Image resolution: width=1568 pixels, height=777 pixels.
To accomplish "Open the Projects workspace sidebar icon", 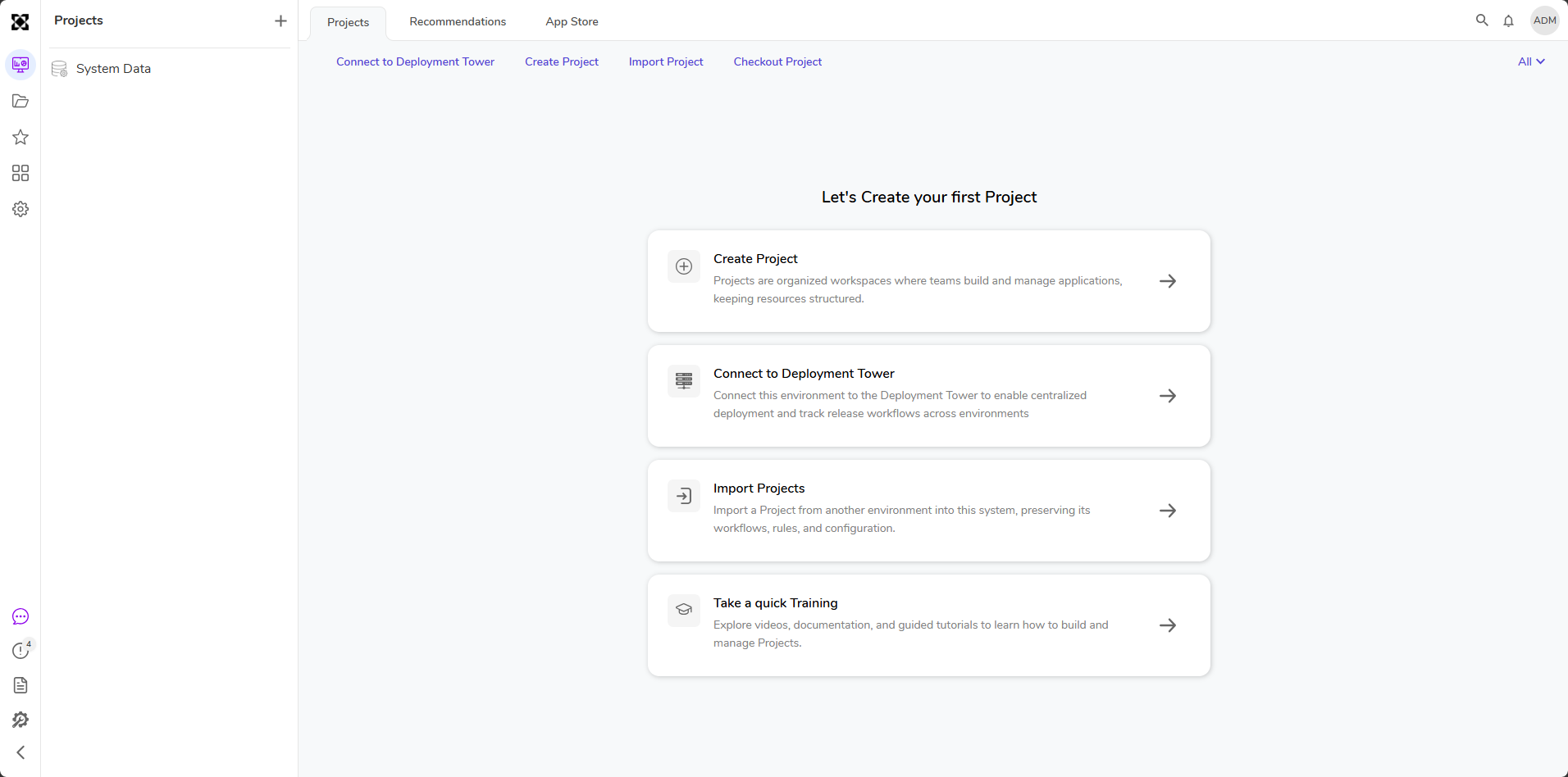I will 21,65.
